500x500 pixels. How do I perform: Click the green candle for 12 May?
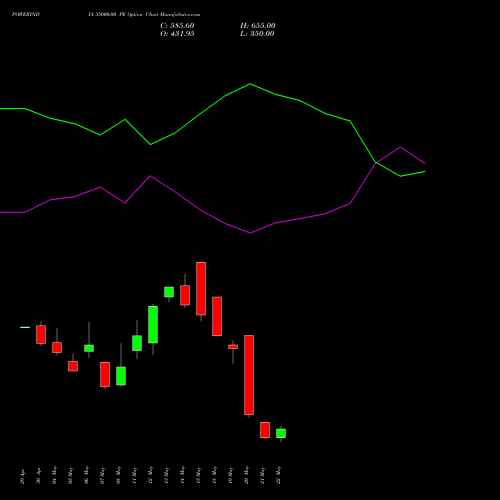pyautogui.click(x=153, y=325)
